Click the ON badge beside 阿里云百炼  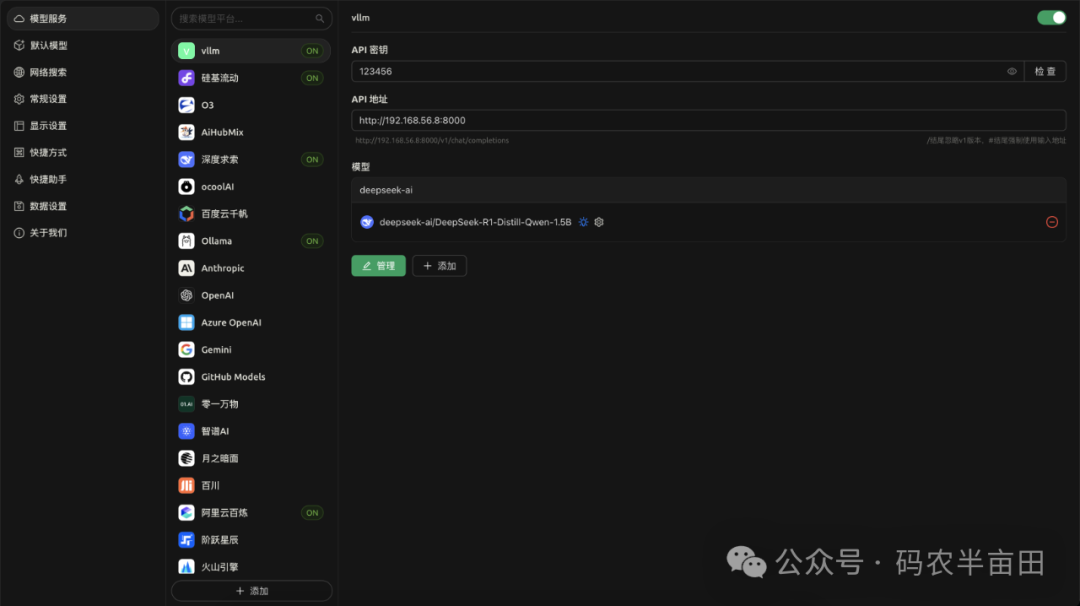(312, 513)
